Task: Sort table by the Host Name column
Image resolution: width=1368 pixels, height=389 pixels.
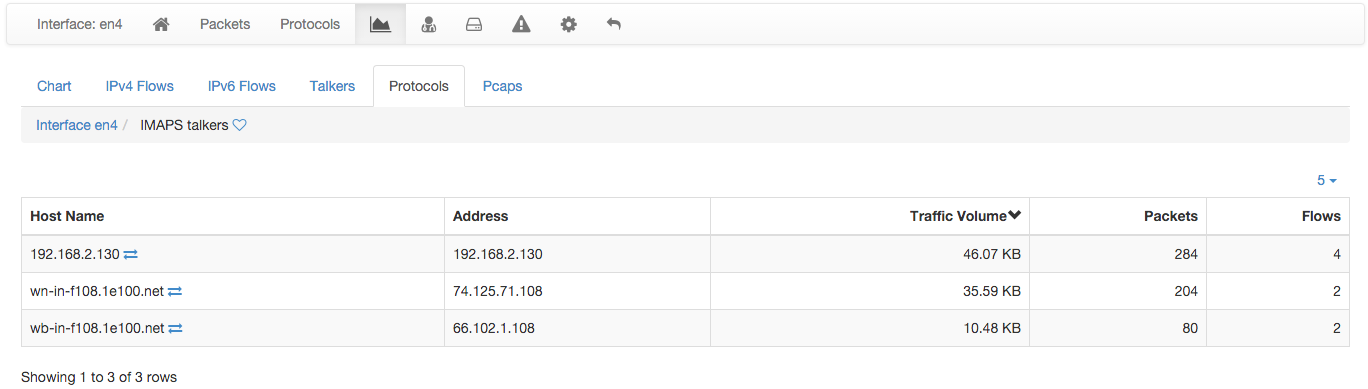Action: pos(67,216)
